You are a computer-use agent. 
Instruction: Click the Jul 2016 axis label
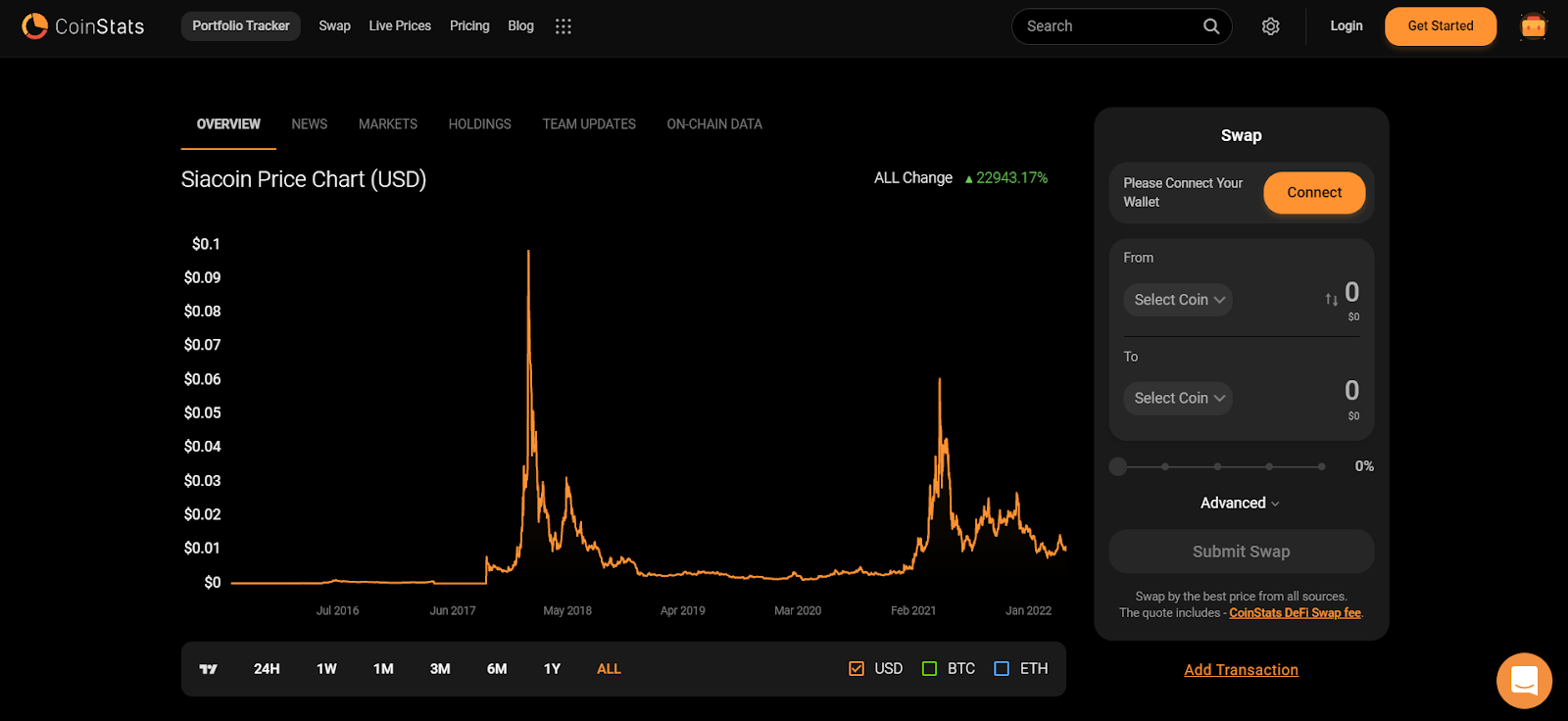click(338, 610)
